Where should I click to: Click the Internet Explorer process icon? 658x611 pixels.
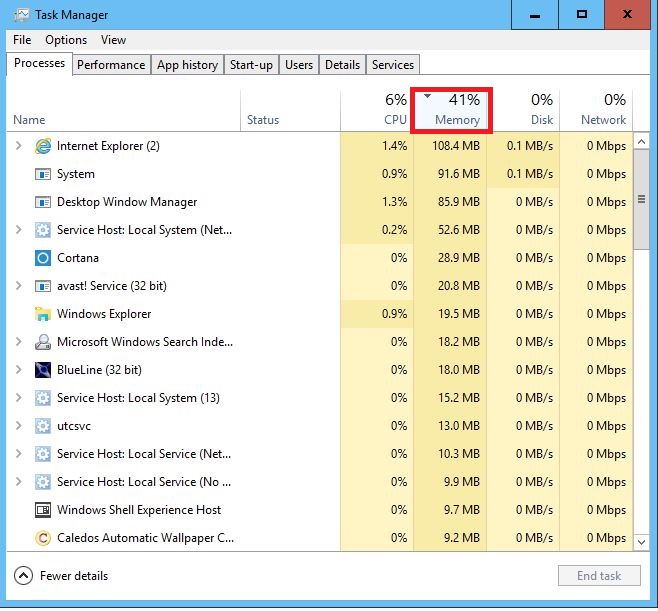click(x=43, y=146)
